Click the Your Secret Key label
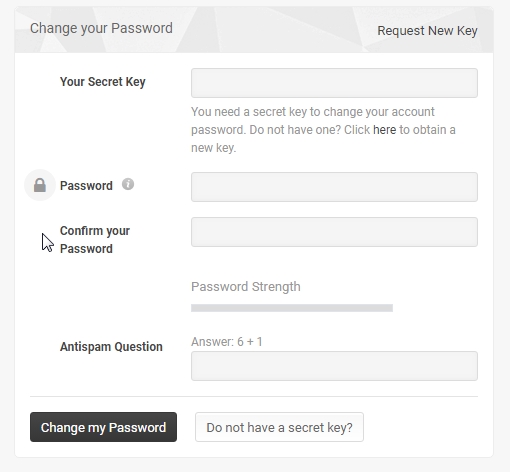Viewport: 510px width, 472px height. point(103,82)
